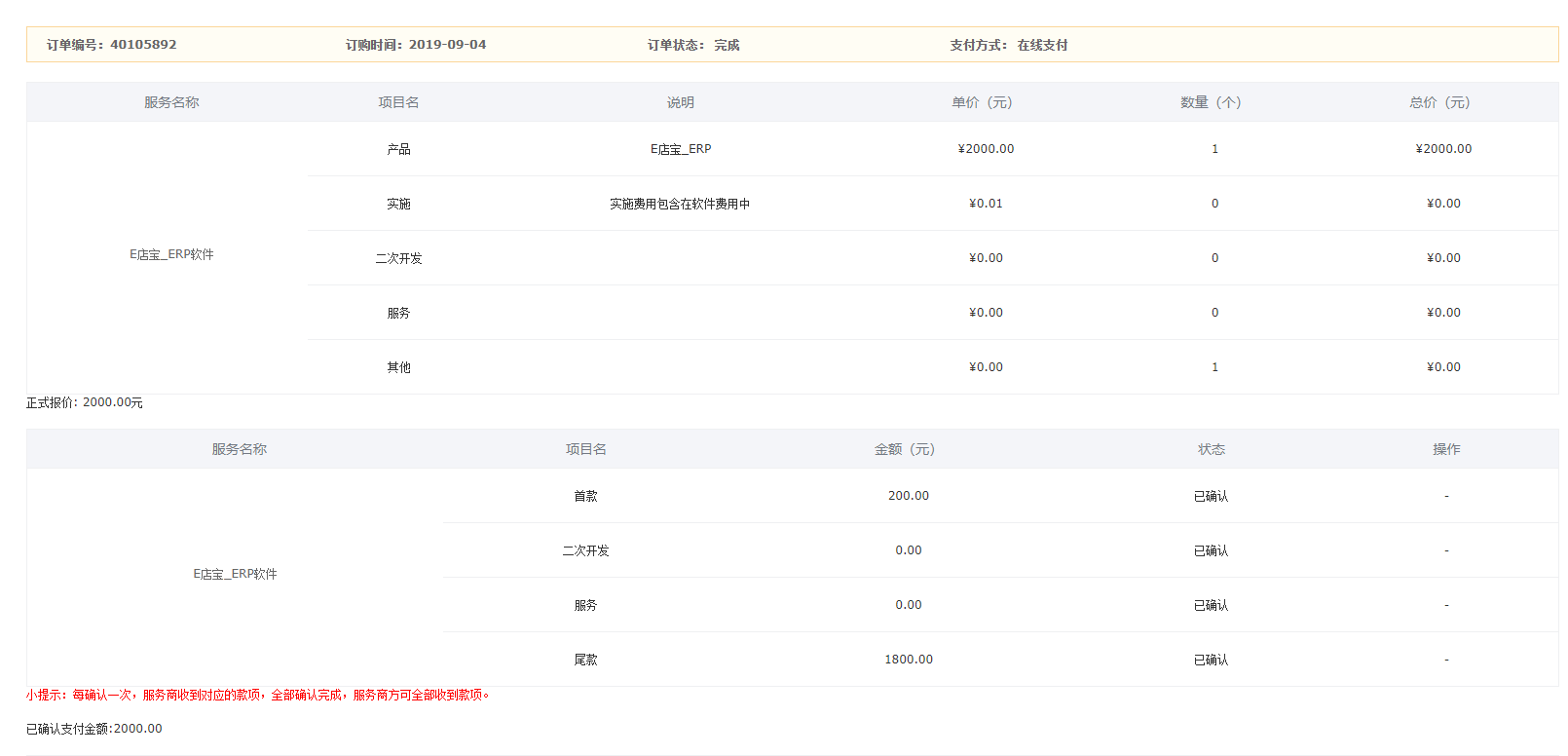
Task: Click 服务 in payment table
Action: tap(585, 605)
